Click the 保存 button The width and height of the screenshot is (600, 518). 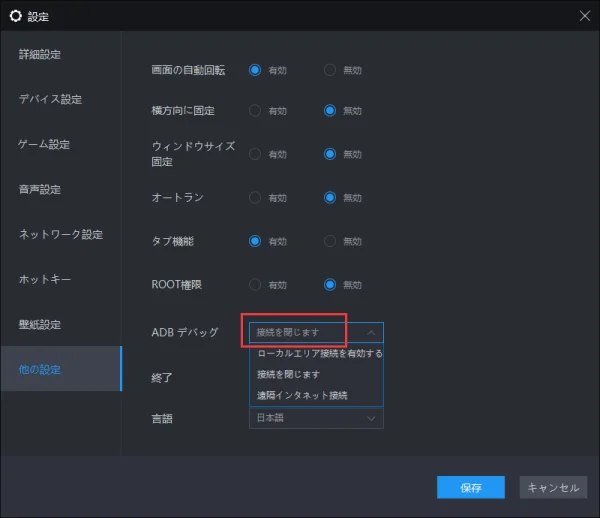471,487
